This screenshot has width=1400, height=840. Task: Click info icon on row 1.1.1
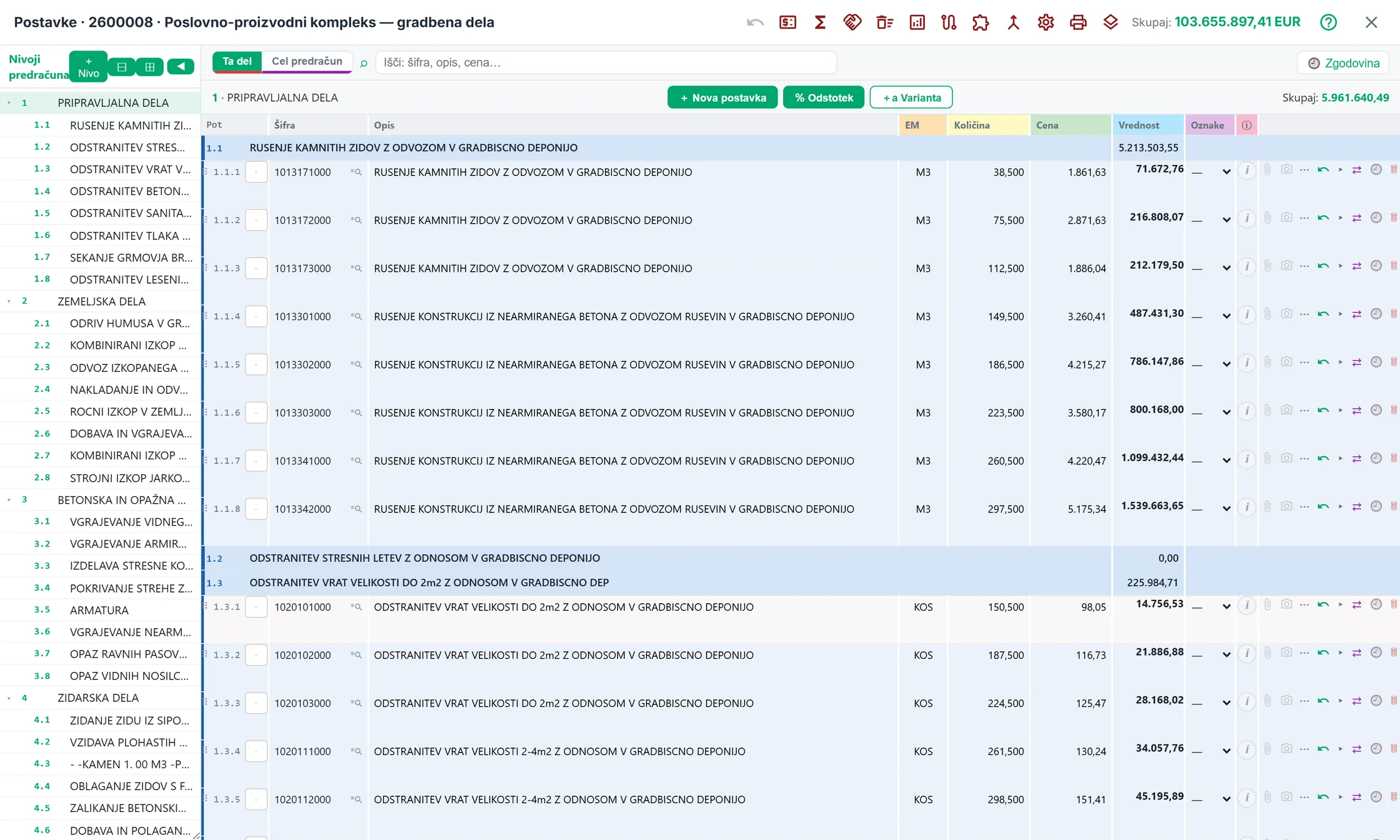pos(1247,170)
